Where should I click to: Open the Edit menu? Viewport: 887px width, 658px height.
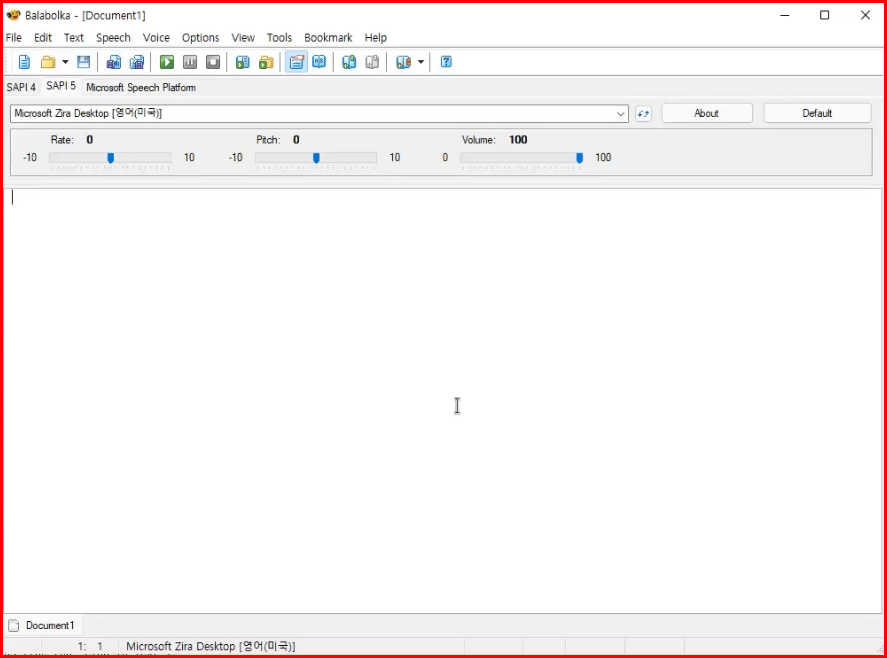click(x=43, y=37)
